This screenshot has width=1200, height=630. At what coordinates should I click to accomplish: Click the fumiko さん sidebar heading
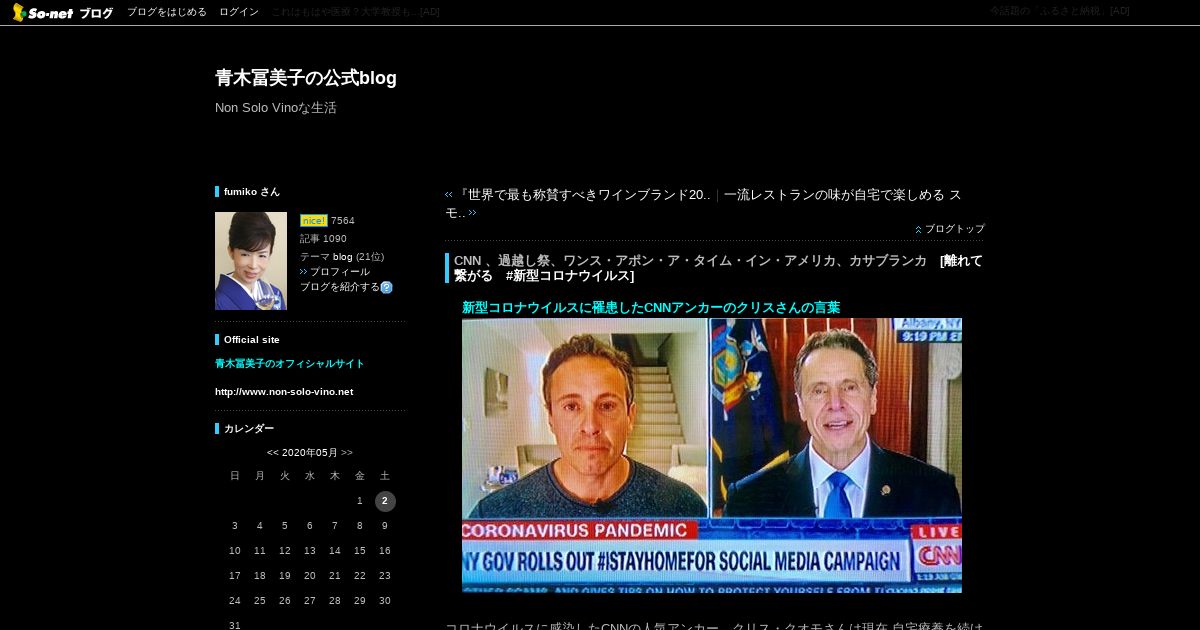coord(252,192)
